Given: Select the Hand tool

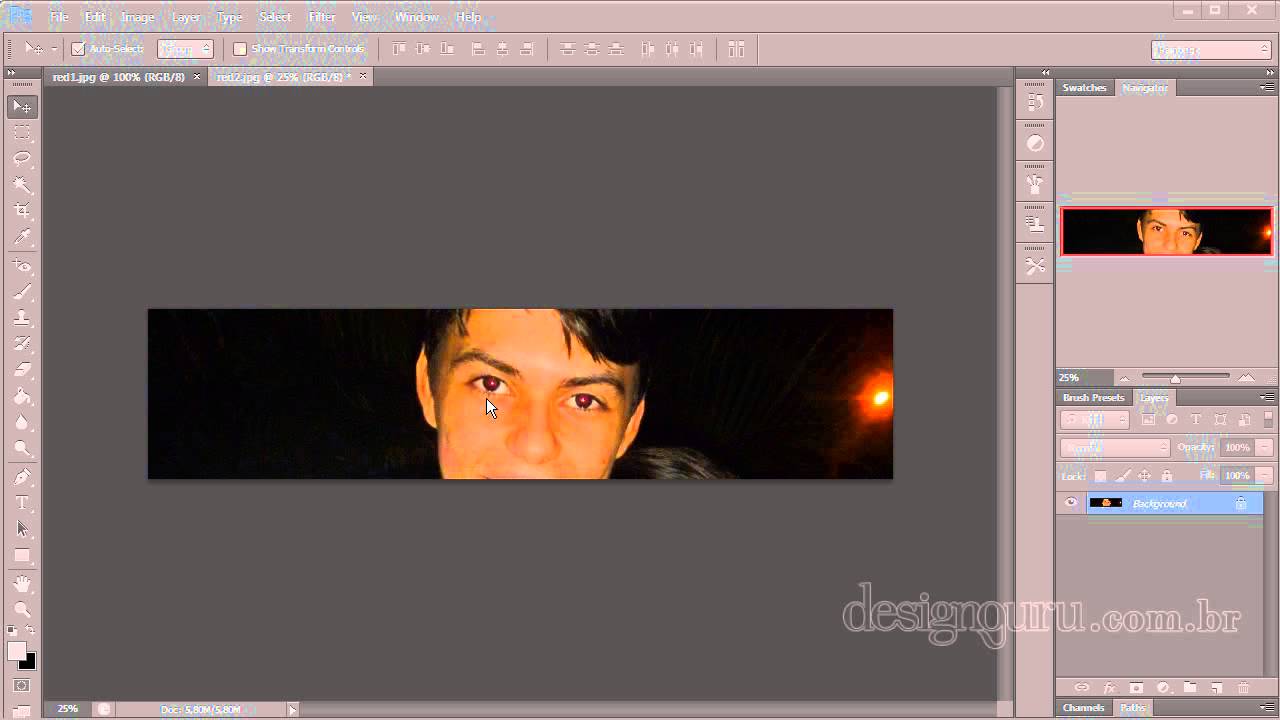Looking at the screenshot, I should coord(22,583).
